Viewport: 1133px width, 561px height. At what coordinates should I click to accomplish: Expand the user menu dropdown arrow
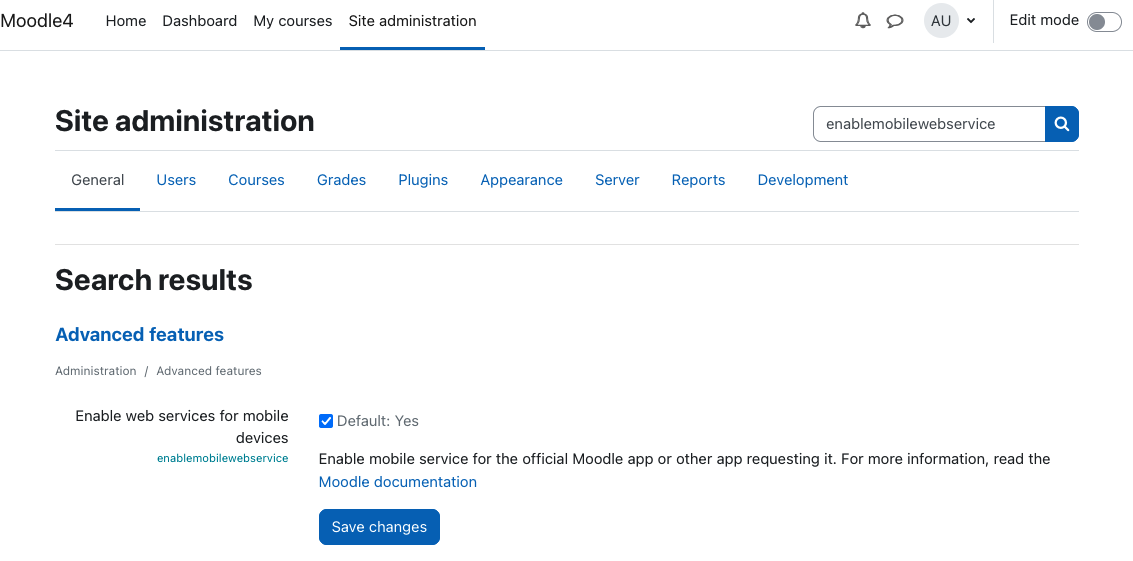[970, 21]
